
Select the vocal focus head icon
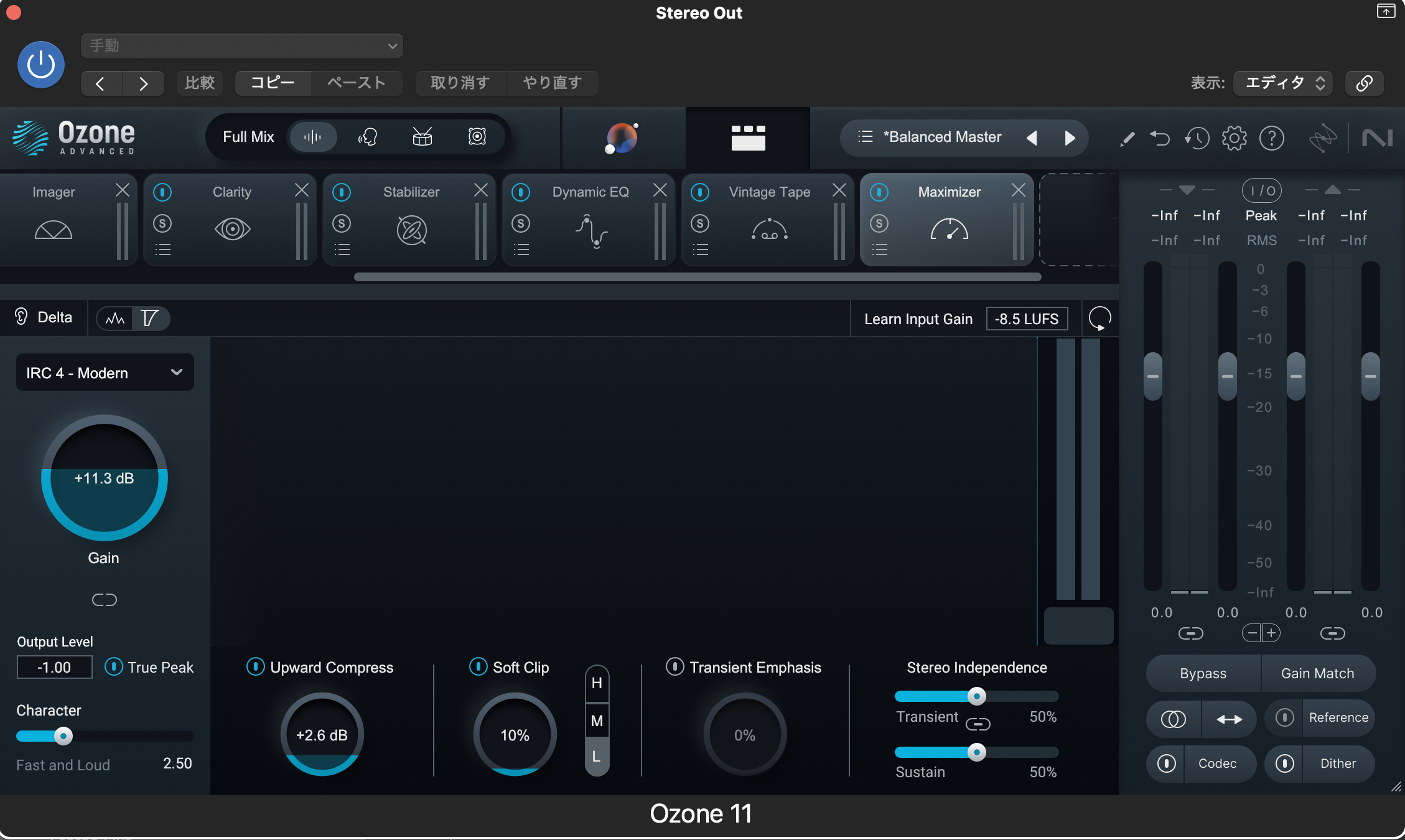(x=368, y=137)
